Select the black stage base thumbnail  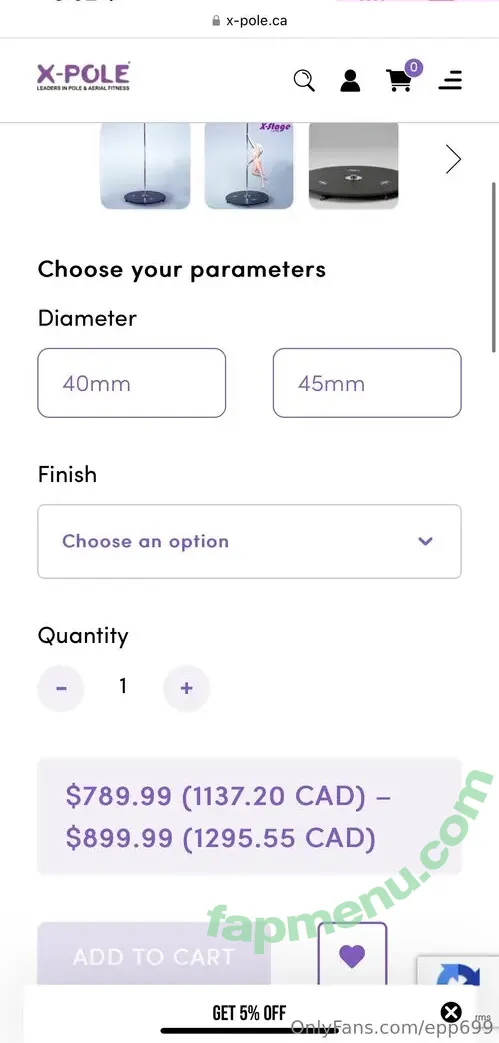pos(353,165)
